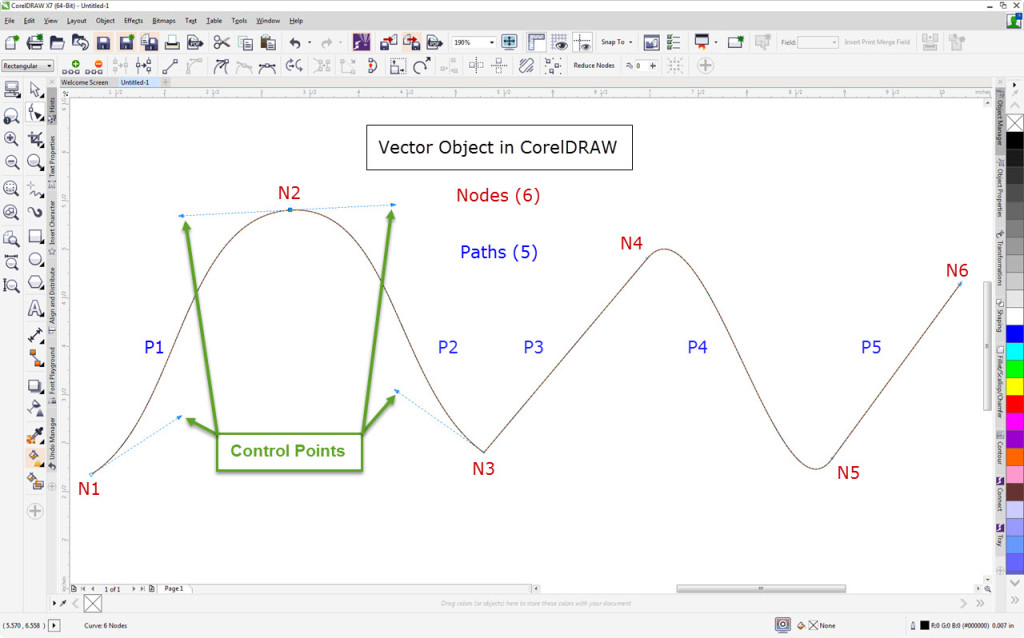
Task: Select the Page 1 tab
Action: point(174,588)
